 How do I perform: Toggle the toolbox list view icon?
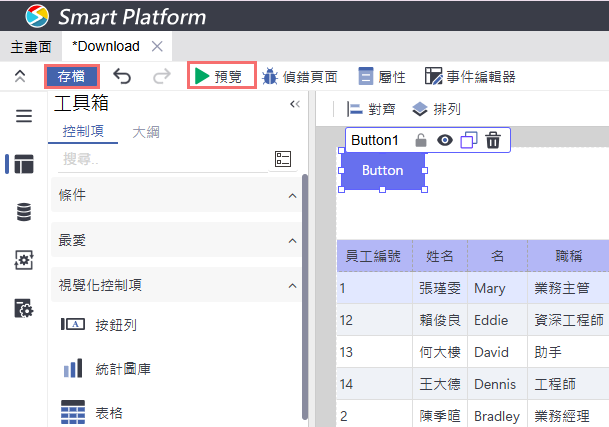coord(283,159)
